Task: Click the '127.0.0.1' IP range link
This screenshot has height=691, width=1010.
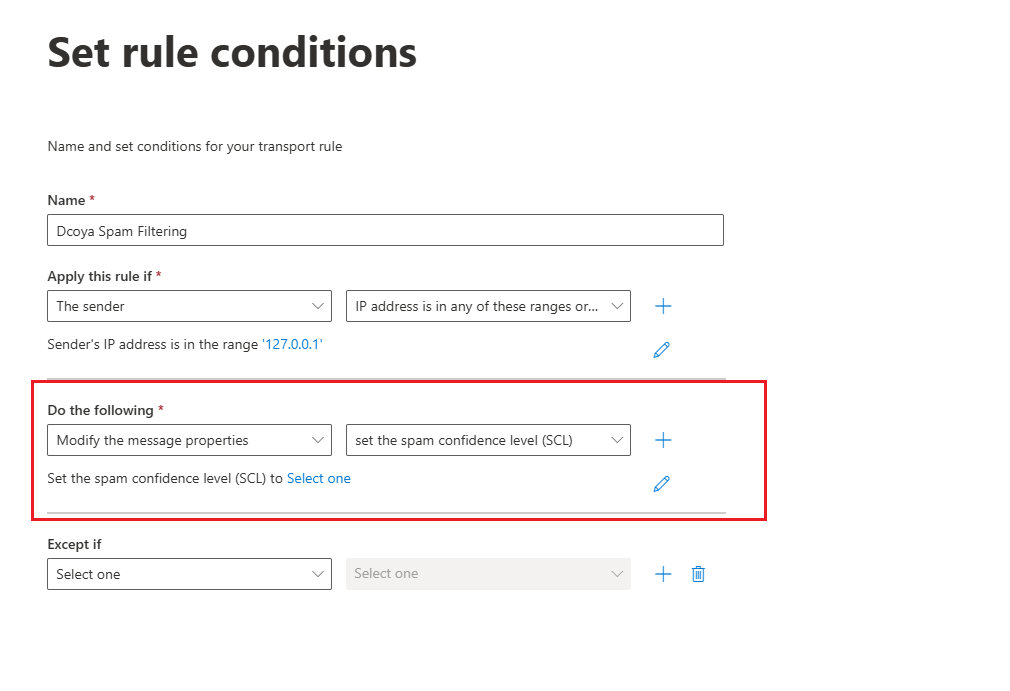Action: click(292, 345)
